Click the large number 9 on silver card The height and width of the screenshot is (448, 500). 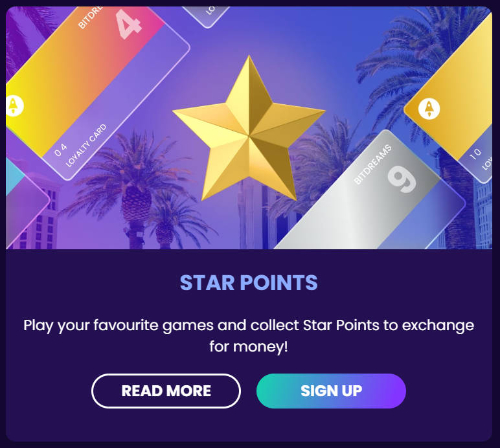pos(402,179)
